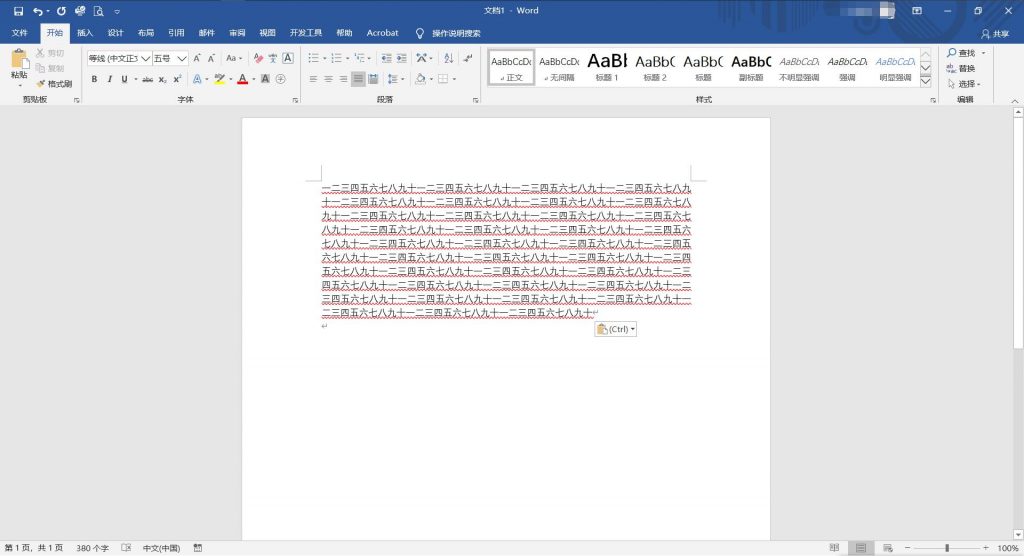Center align the text
Image resolution: width=1024 pixels, height=556 pixels.
point(328,79)
